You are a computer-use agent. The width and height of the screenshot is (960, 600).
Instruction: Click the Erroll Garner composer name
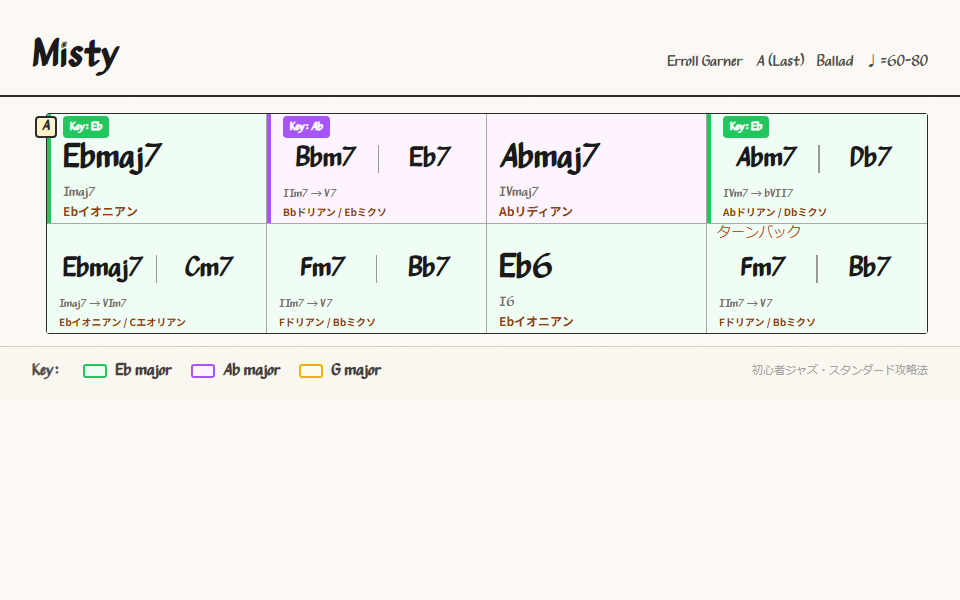pos(704,61)
